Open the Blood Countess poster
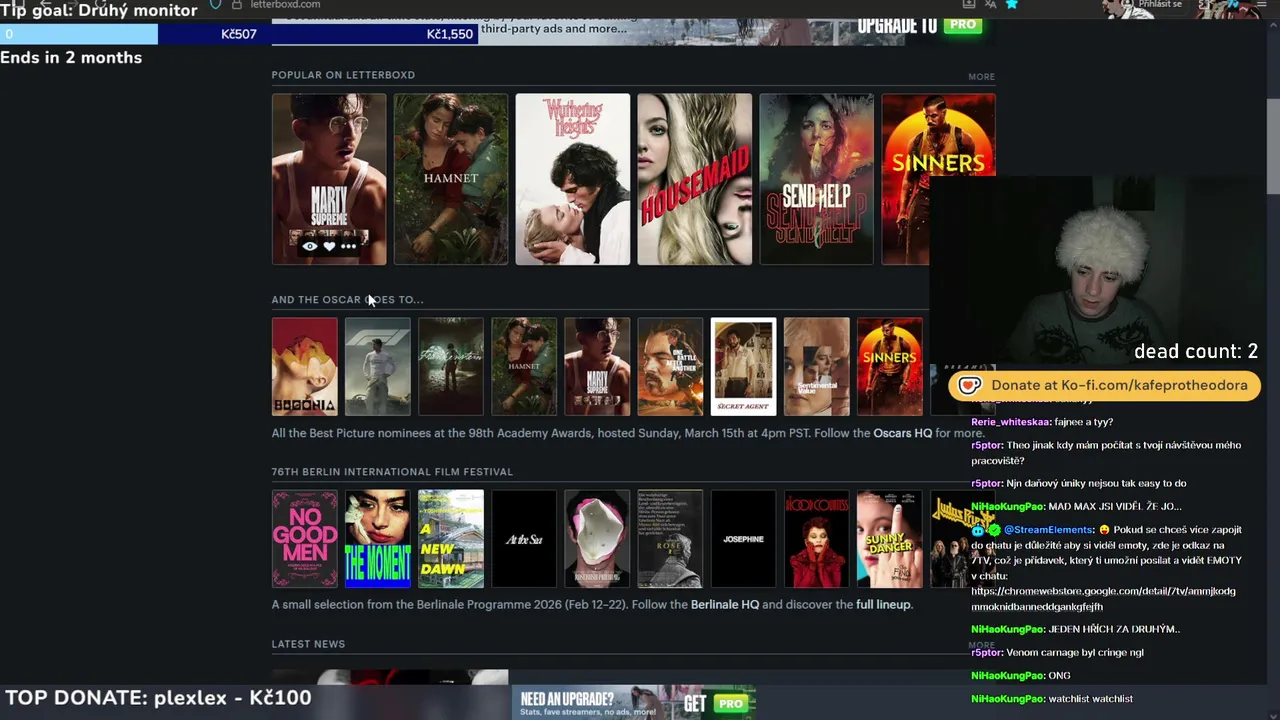Screen dimensions: 1280x720 pyautogui.click(x=816, y=539)
